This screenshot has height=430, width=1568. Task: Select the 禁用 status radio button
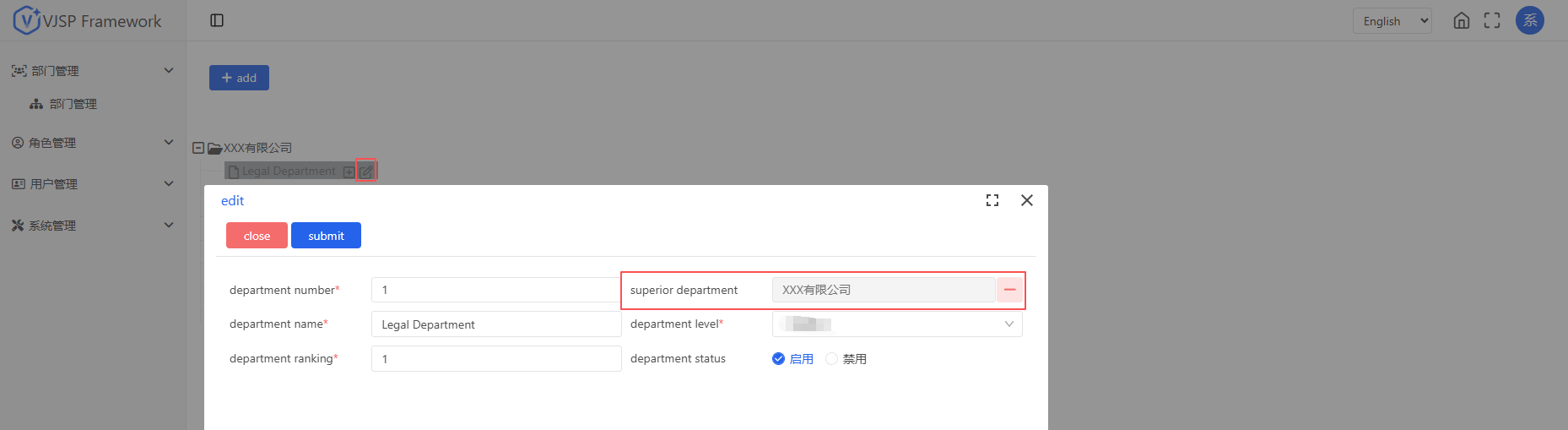(832, 359)
